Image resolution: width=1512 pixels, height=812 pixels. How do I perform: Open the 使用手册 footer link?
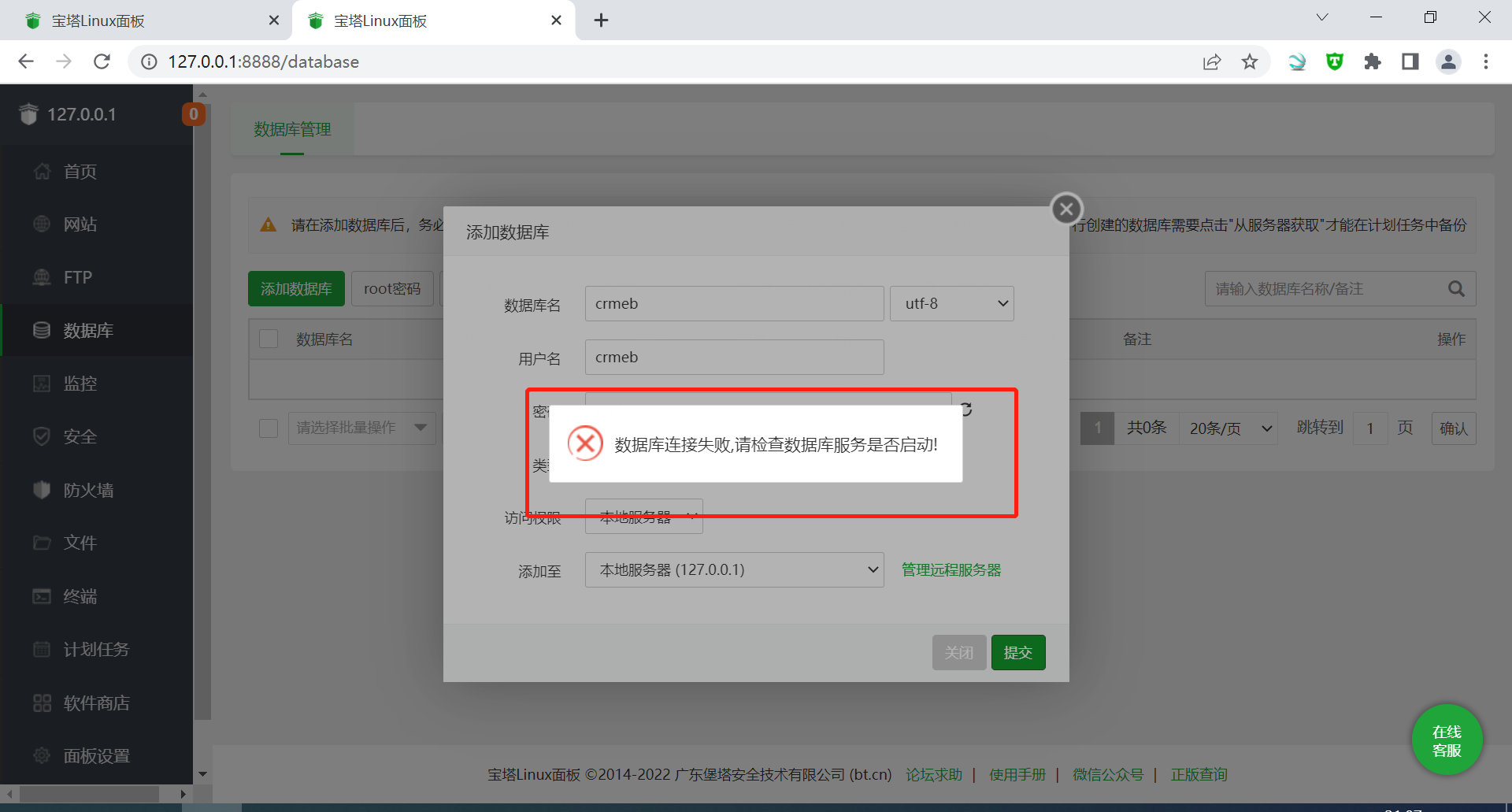click(x=1017, y=774)
